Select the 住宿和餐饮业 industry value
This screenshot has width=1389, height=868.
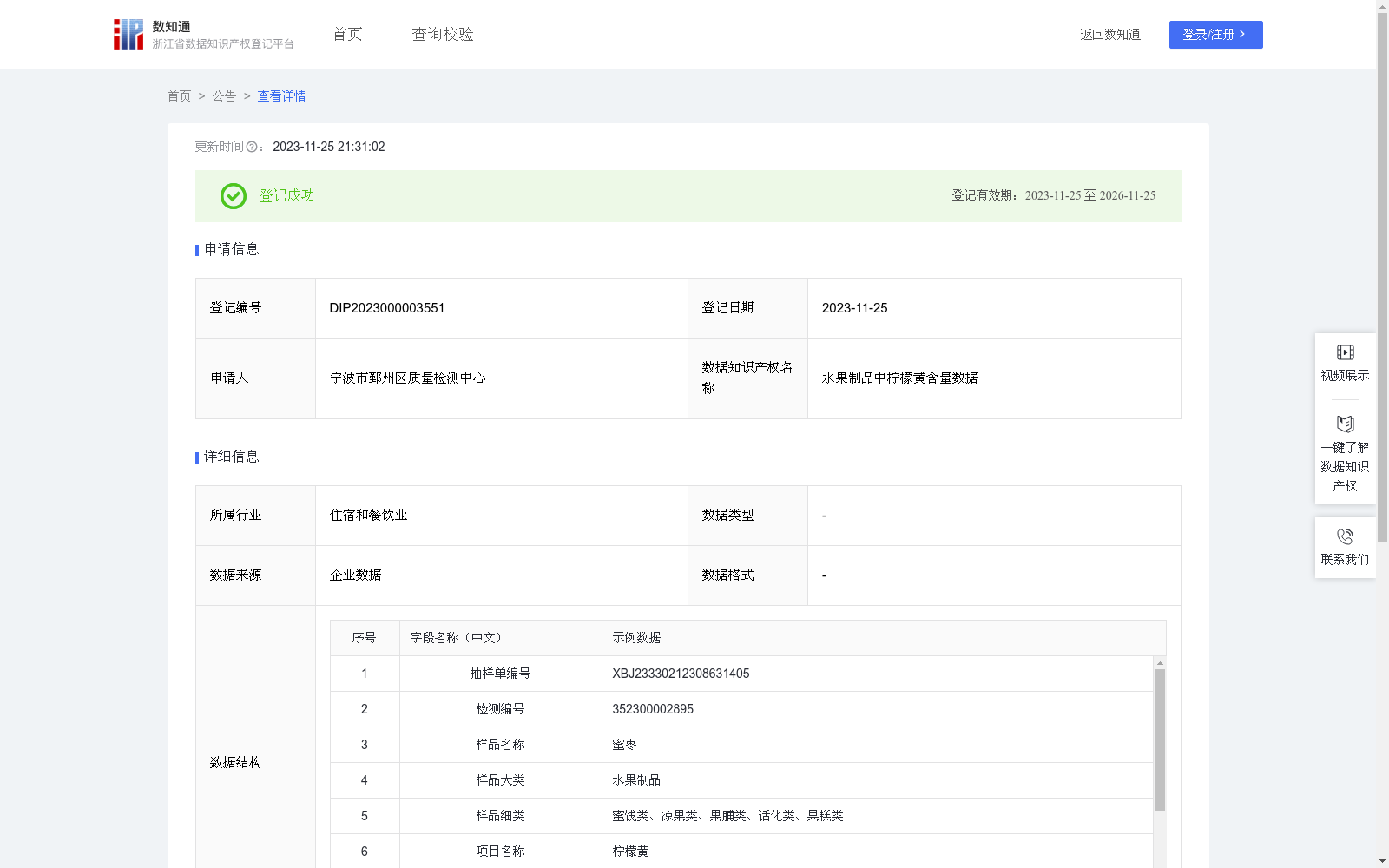368,516
